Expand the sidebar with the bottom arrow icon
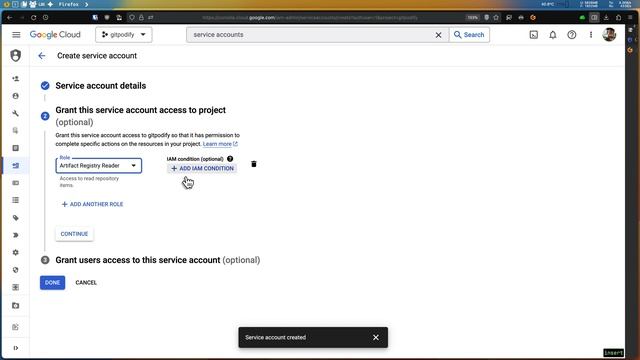 click(16, 348)
